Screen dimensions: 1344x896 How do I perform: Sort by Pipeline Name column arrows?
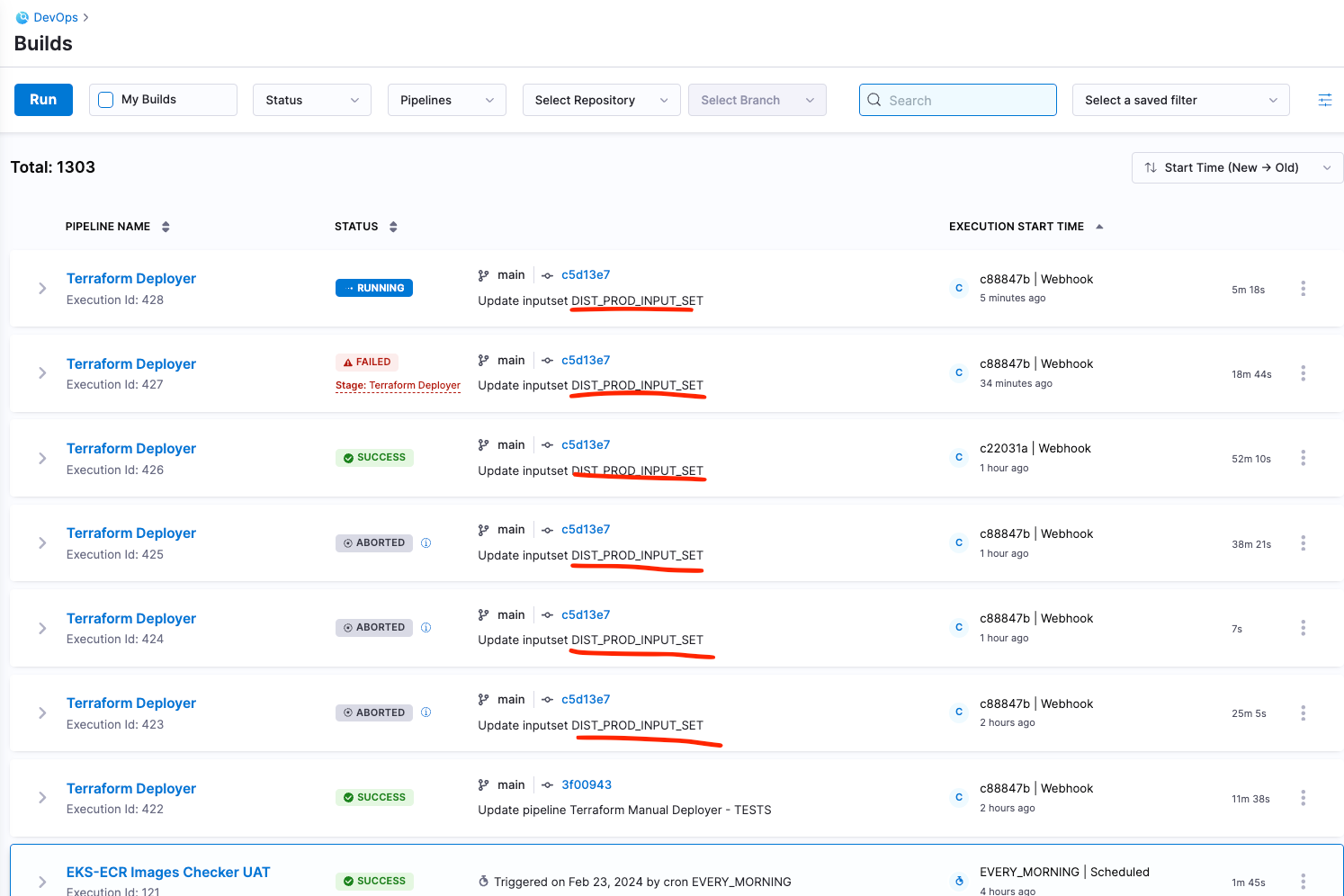pos(166,227)
